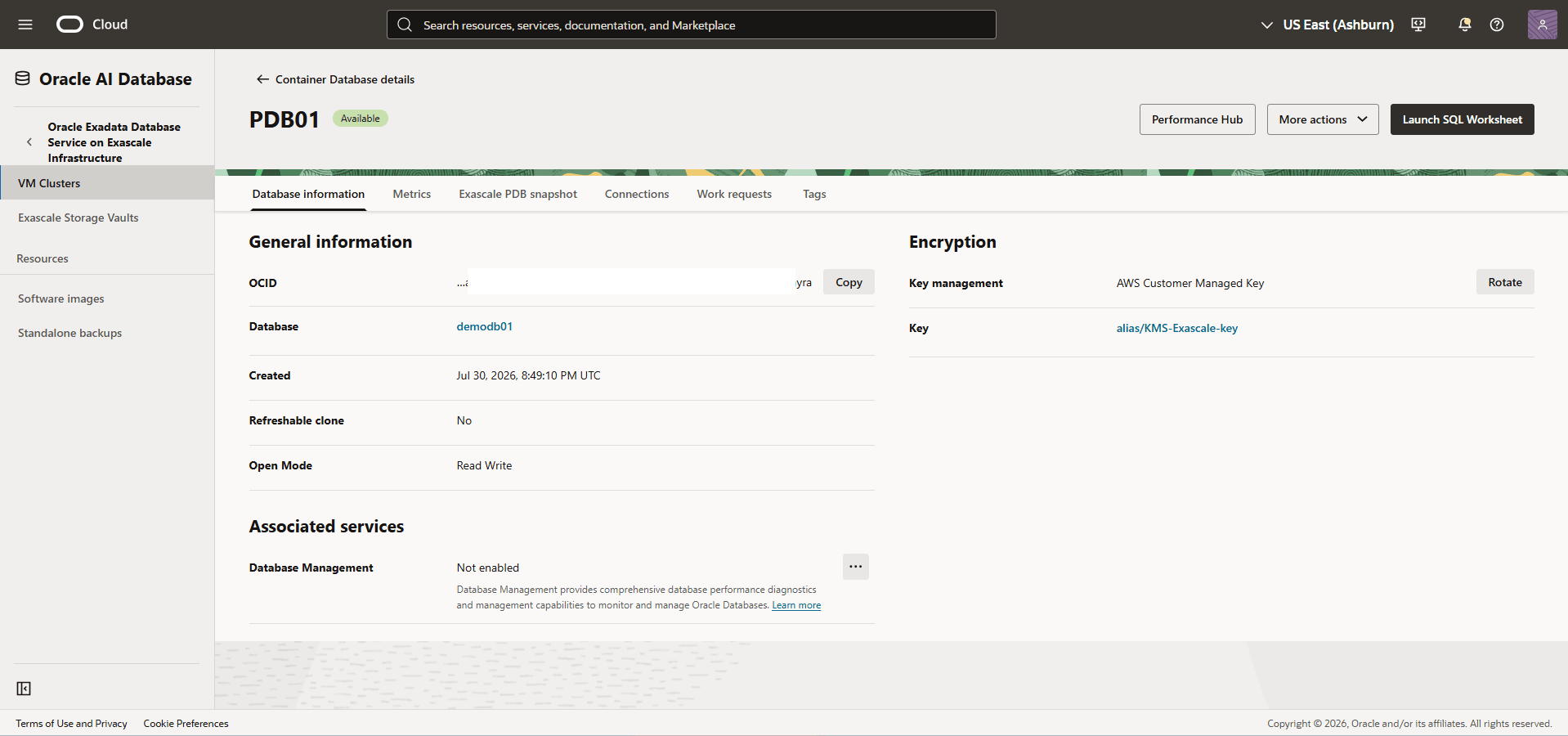Open Terms of Use and Privacy
This screenshot has width=1568, height=736.
[71, 724]
